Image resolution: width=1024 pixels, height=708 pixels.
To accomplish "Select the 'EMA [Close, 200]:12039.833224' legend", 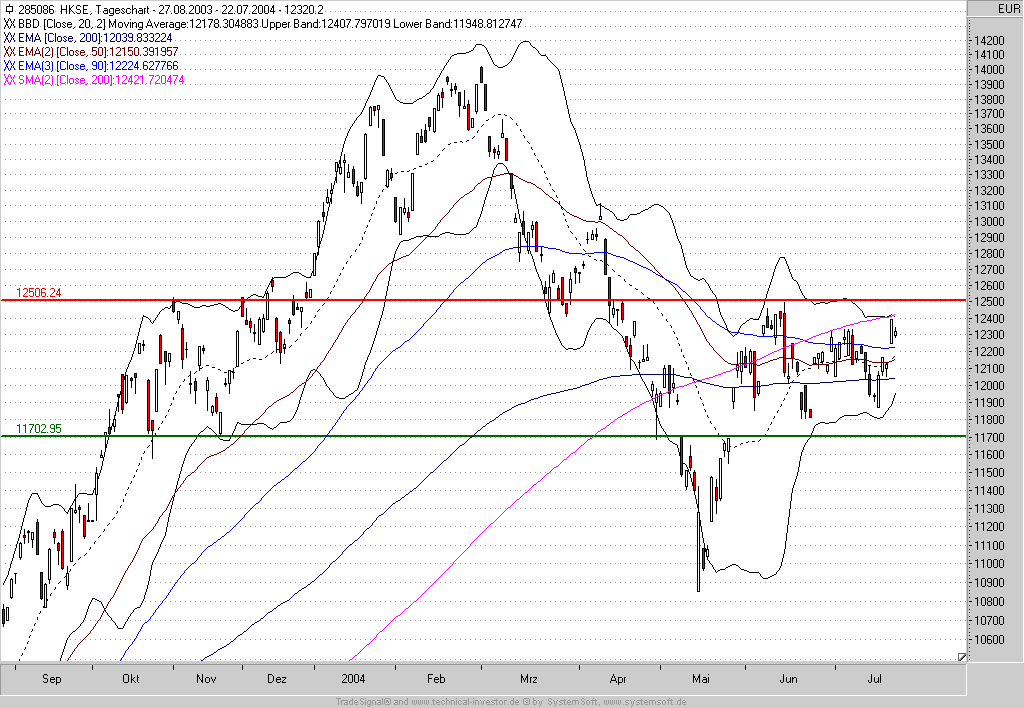I will pyautogui.click(x=88, y=38).
